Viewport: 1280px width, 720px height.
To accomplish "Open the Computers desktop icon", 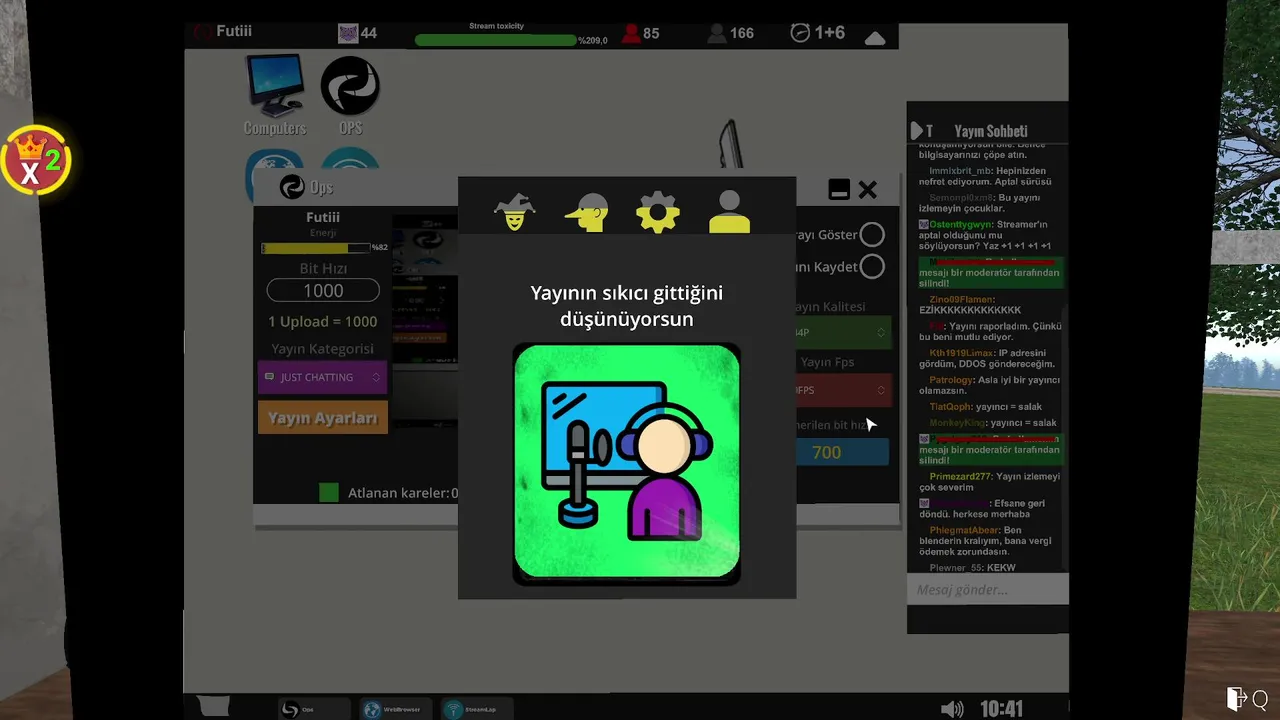I will click(275, 95).
